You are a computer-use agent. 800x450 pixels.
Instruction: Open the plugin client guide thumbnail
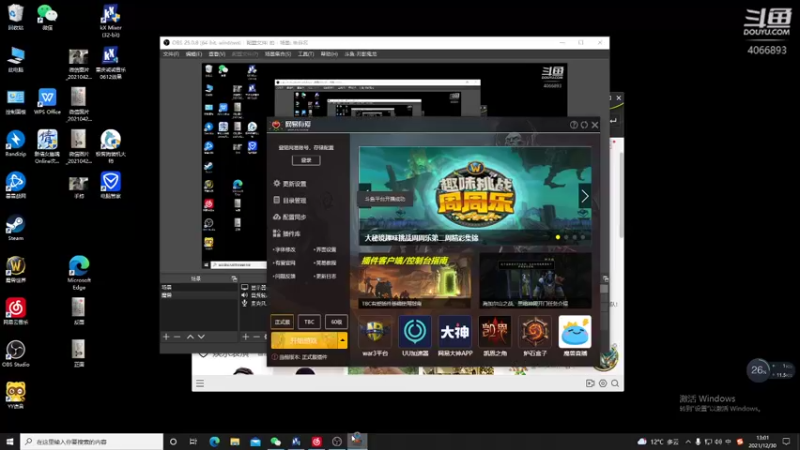pos(414,281)
